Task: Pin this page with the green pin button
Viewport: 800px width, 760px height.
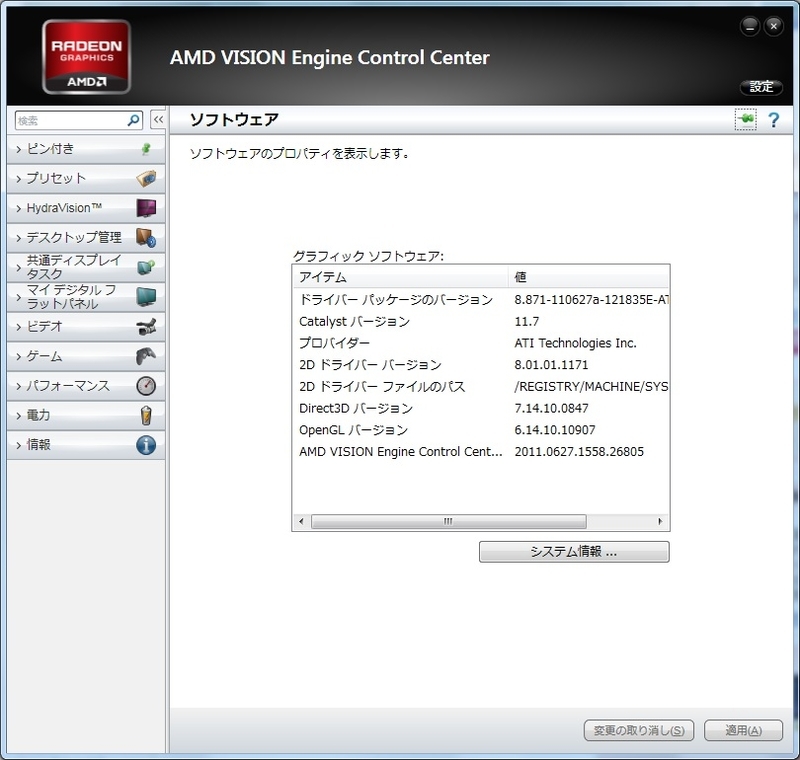Action: [x=746, y=119]
